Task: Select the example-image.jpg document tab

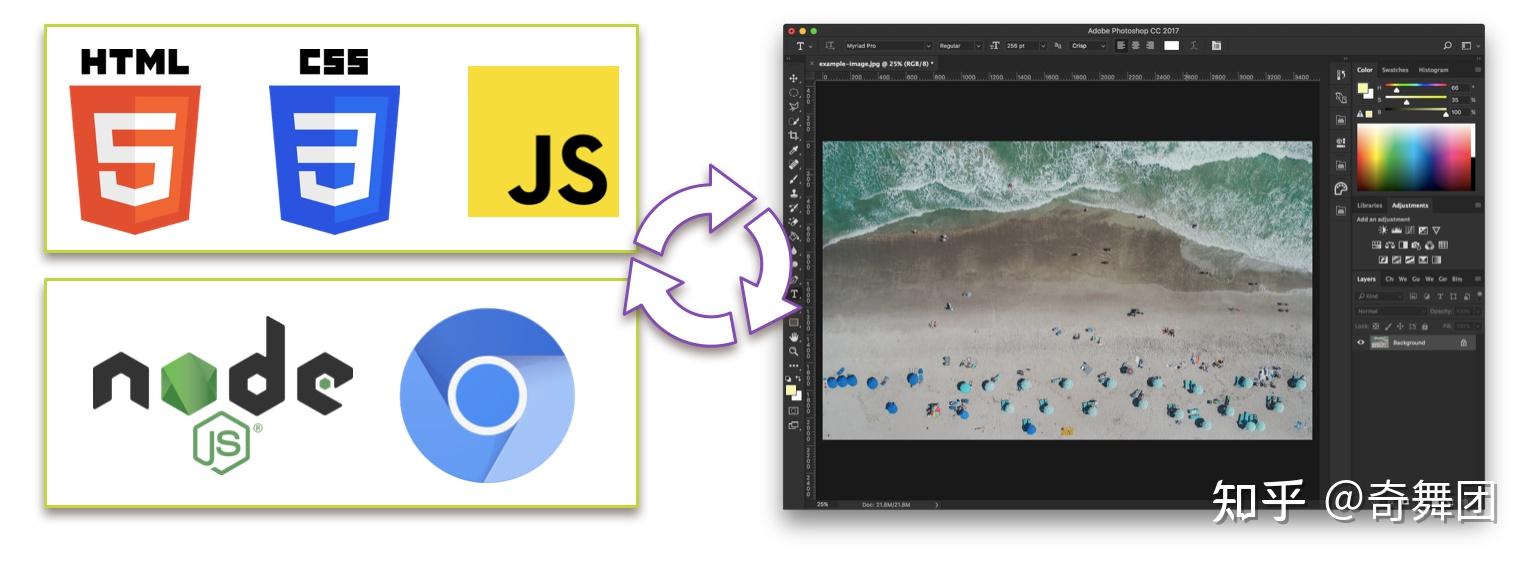Action: tap(876, 63)
